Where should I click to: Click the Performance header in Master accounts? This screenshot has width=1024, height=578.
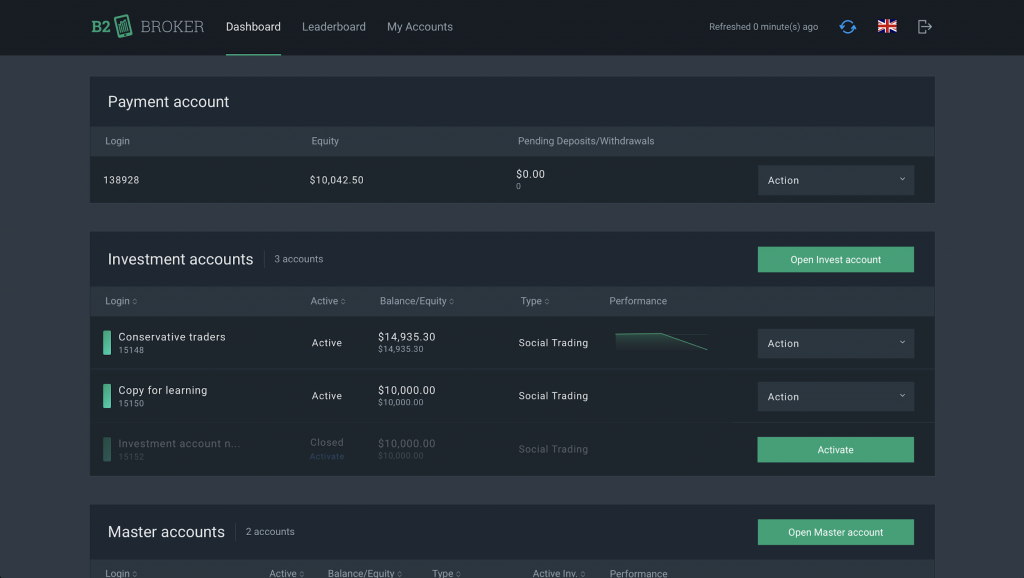click(x=639, y=573)
